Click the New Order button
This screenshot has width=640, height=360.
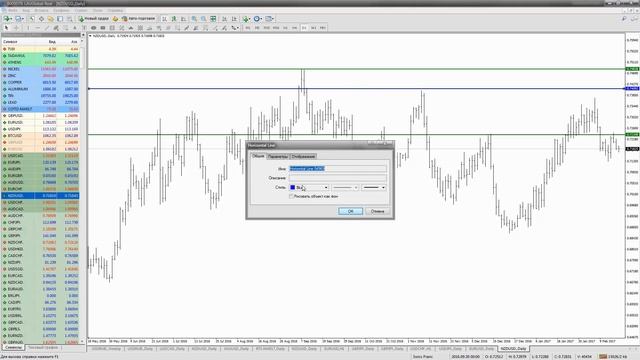[x=94, y=19]
